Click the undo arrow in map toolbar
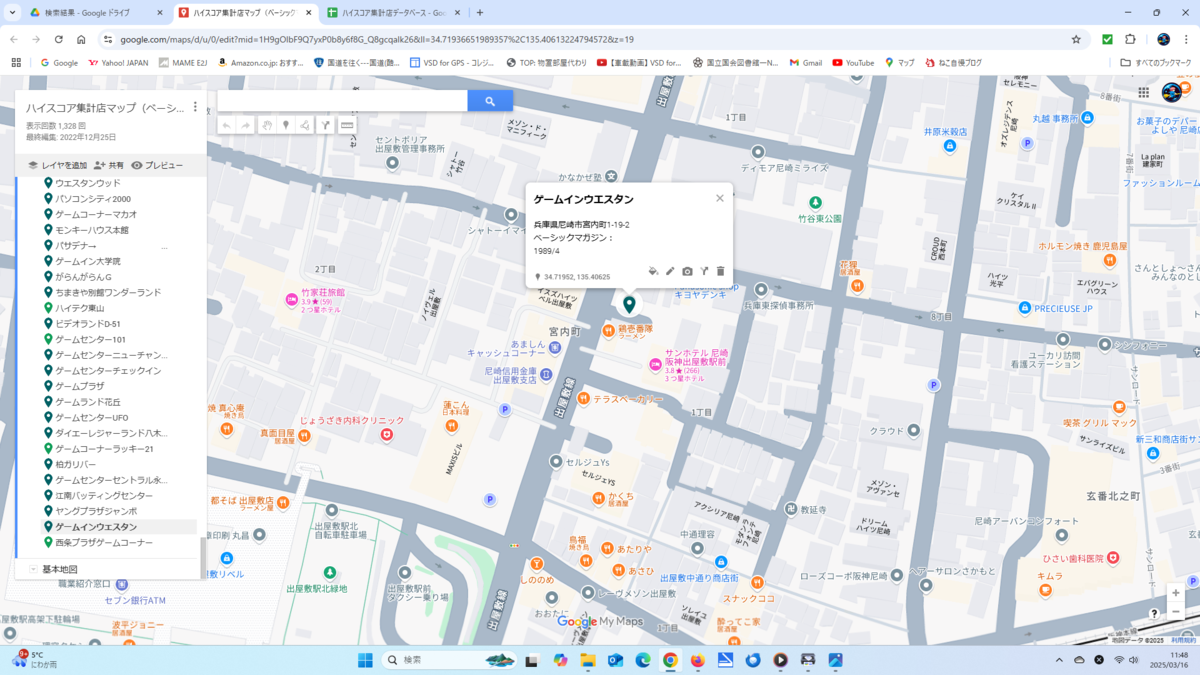This screenshot has height=675, width=1200. pos(227,125)
